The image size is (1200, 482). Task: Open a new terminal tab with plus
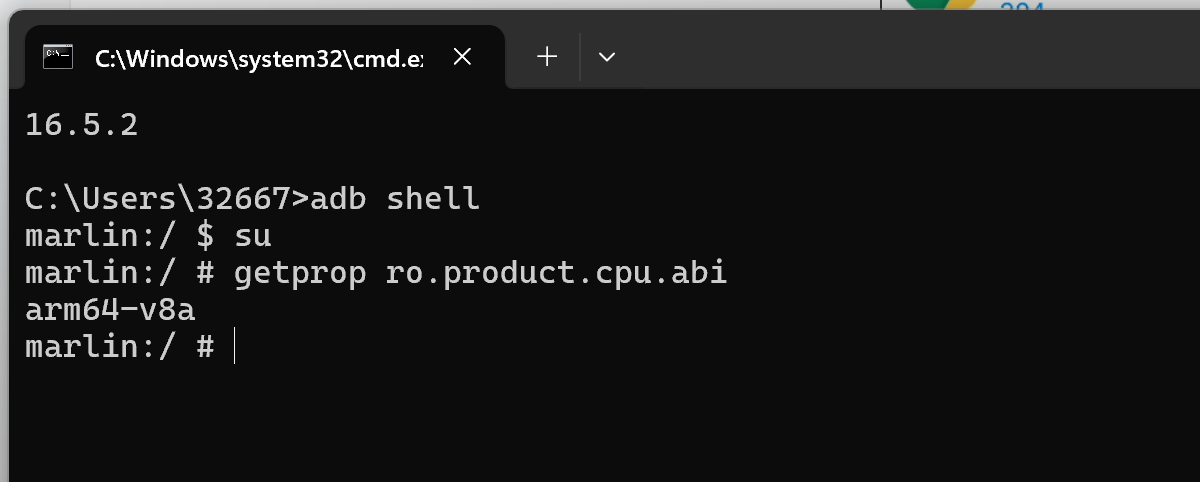pyautogui.click(x=547, y=57)
